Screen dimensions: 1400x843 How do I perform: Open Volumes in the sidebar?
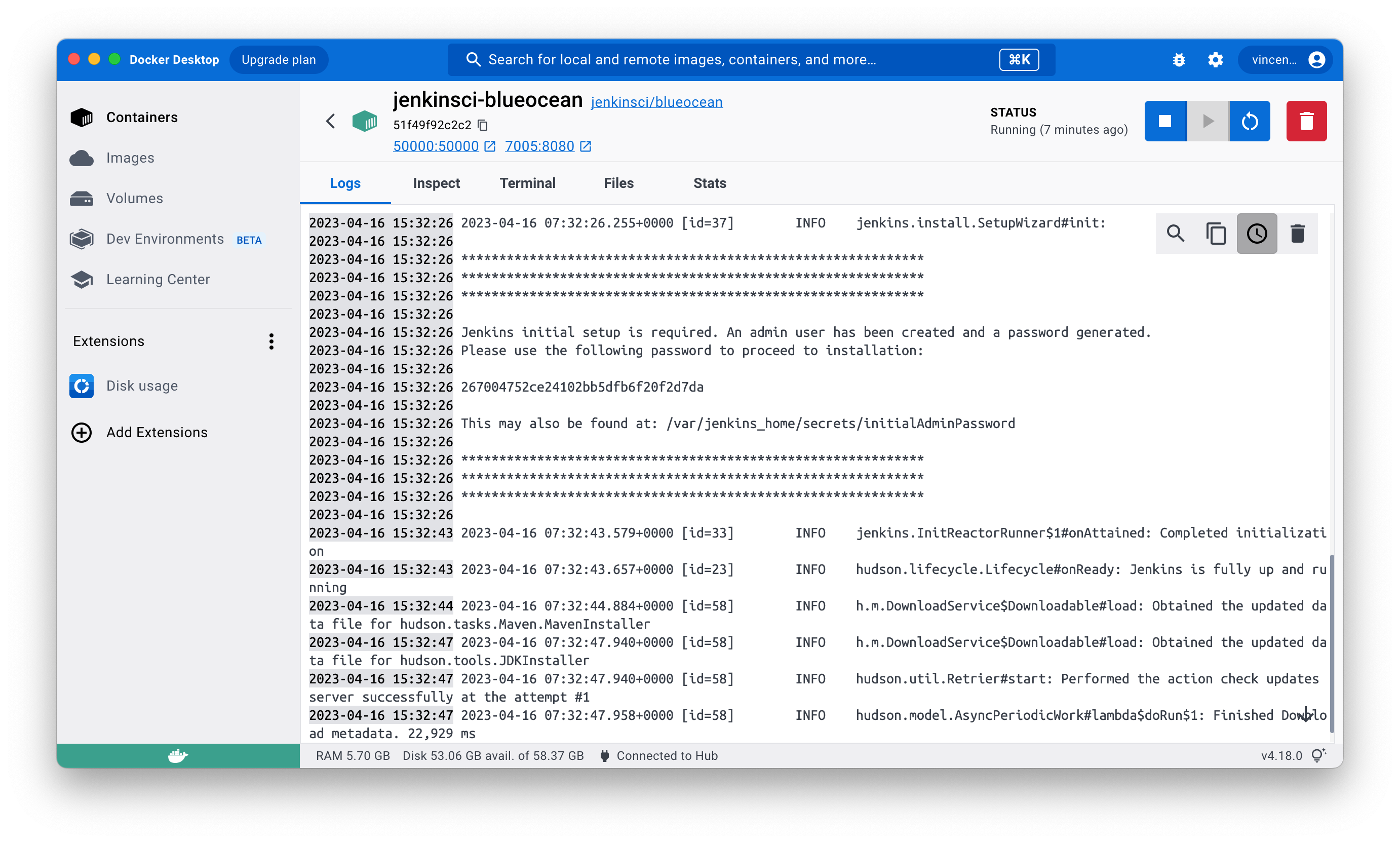(x=135, y=198)
